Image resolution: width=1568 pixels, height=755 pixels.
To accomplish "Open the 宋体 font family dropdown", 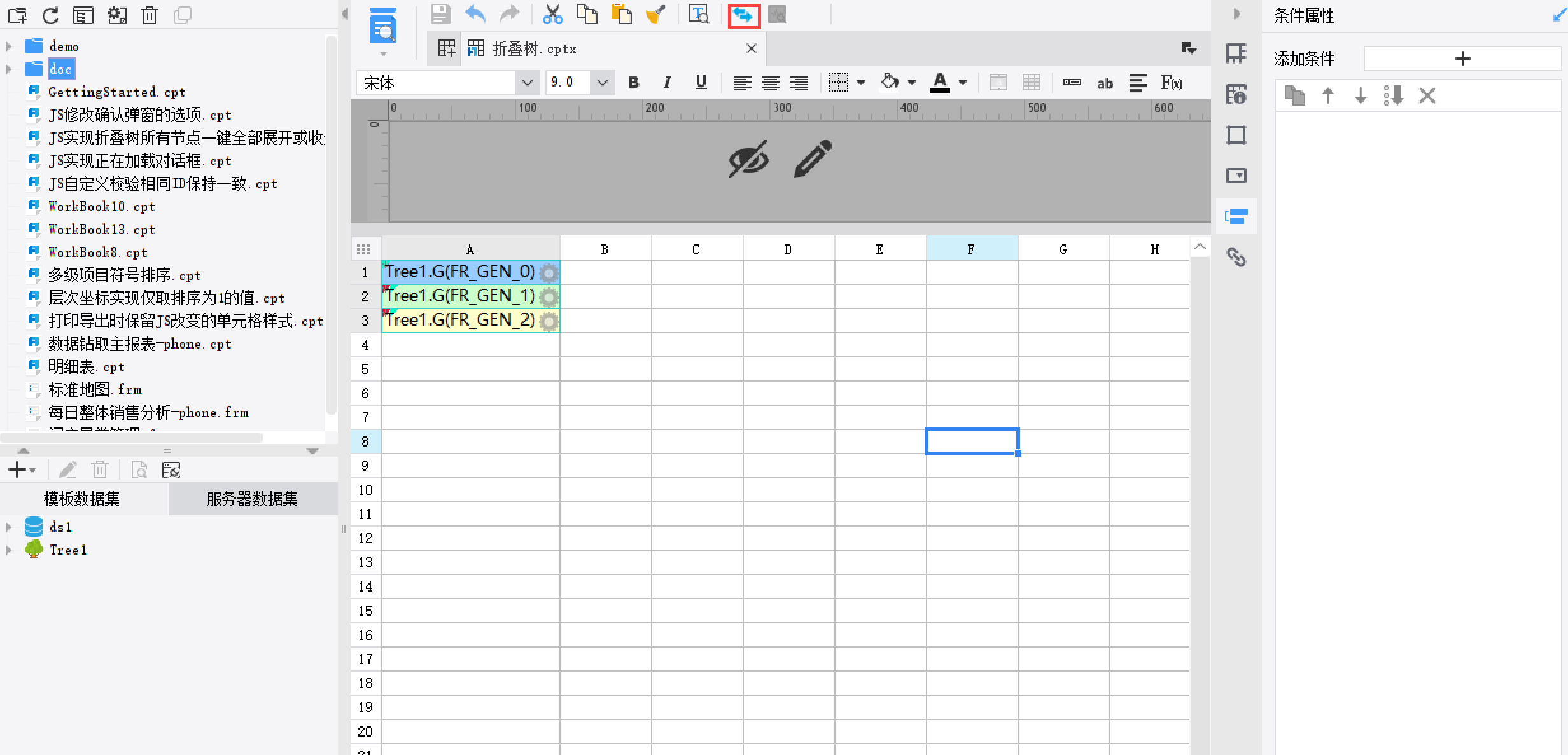I will 527,83.
